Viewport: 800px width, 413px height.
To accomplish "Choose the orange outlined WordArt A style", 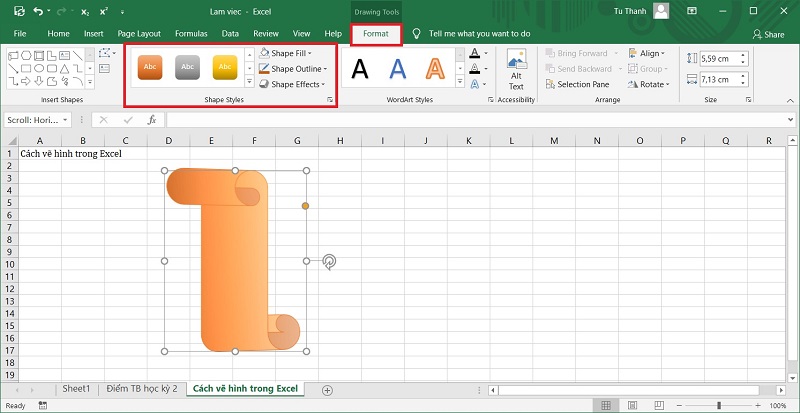I will point(435,68).
